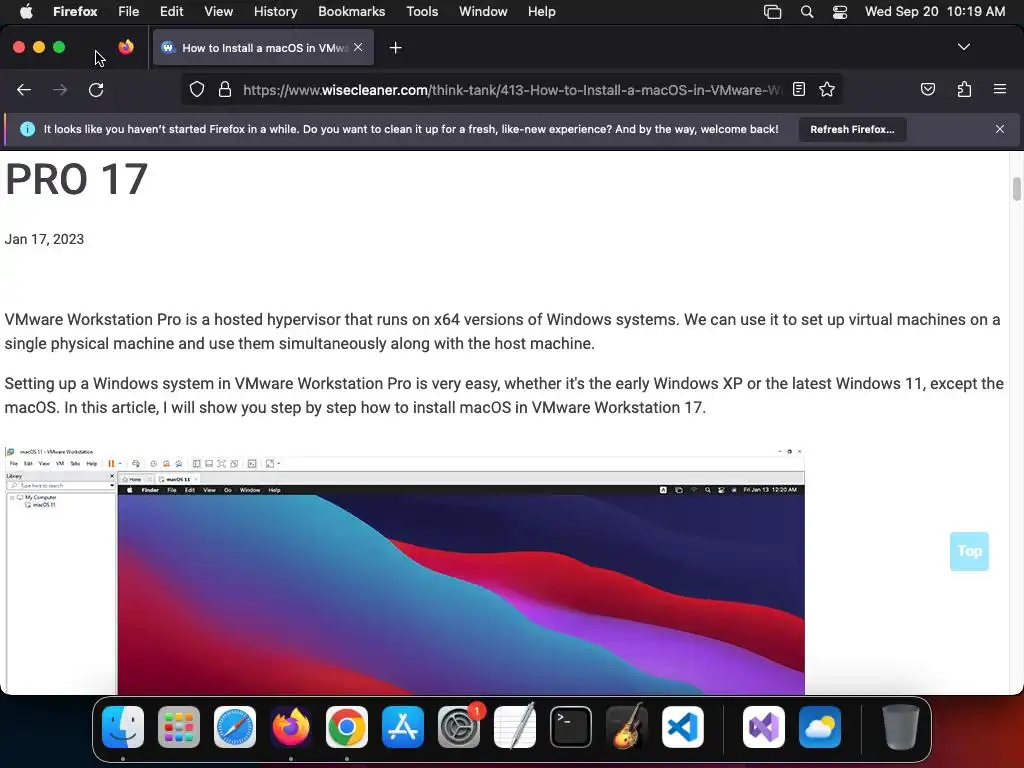This screenshot has width=1024, height=768.
Task: Open Trash from the dock
Action: (x=901, y=727)
